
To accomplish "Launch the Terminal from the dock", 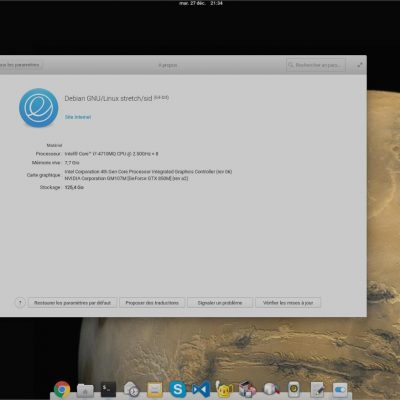I will [108, 389].
